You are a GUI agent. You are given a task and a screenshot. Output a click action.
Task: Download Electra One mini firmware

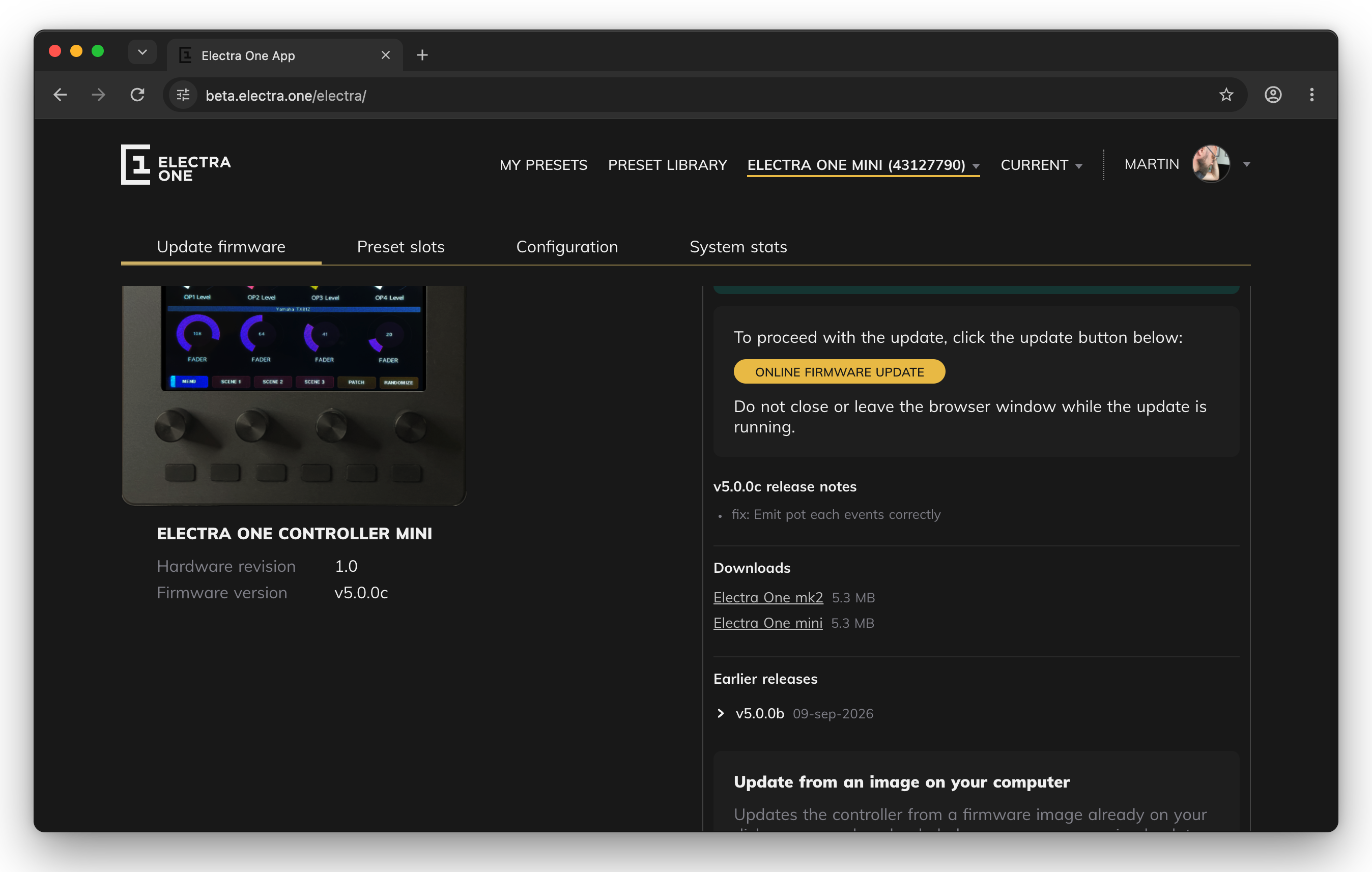pos(768,623)
